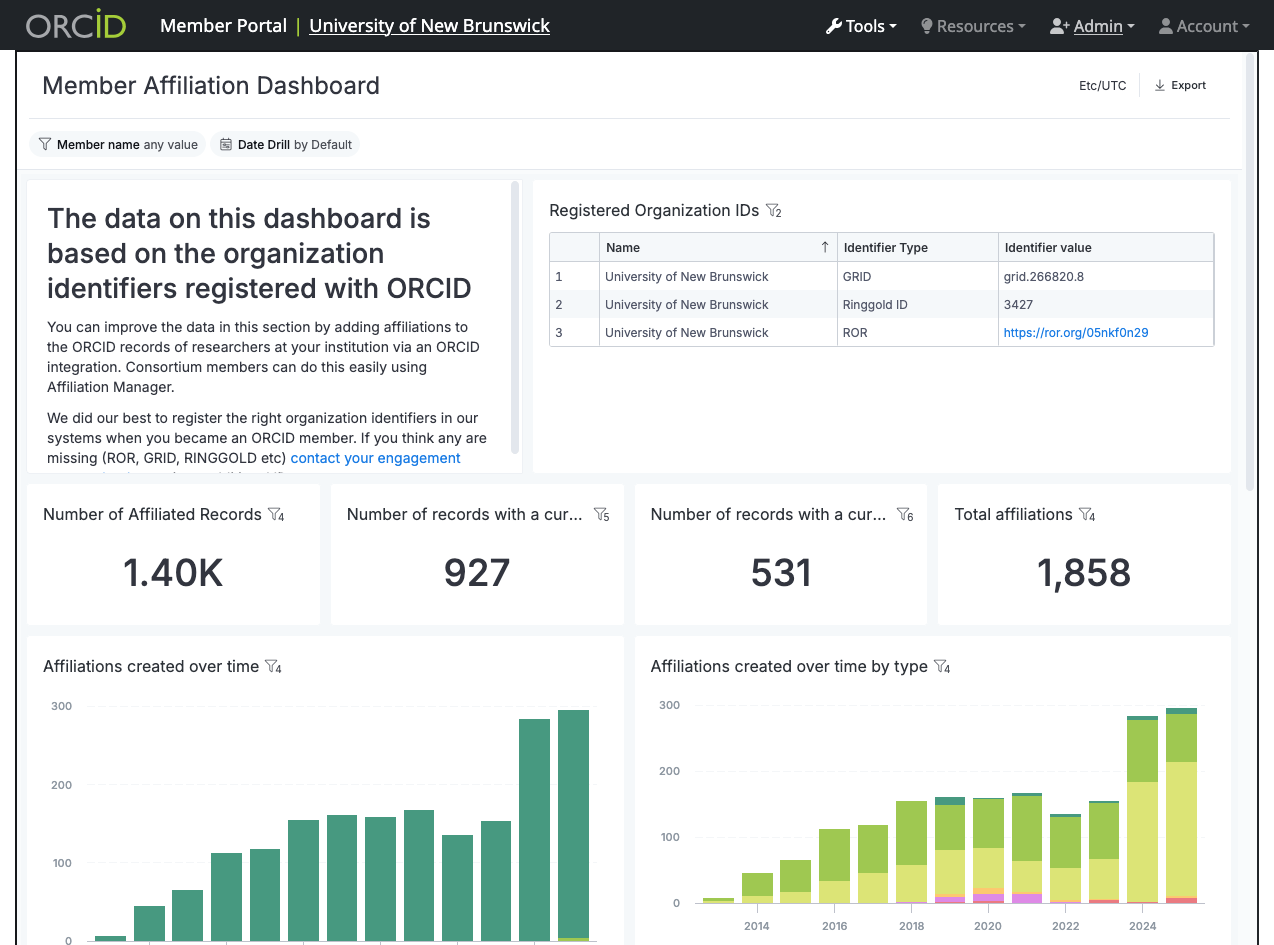Click the ORCID logo
Viewport: 1274px width, 945px height.
tap(76, 26)
